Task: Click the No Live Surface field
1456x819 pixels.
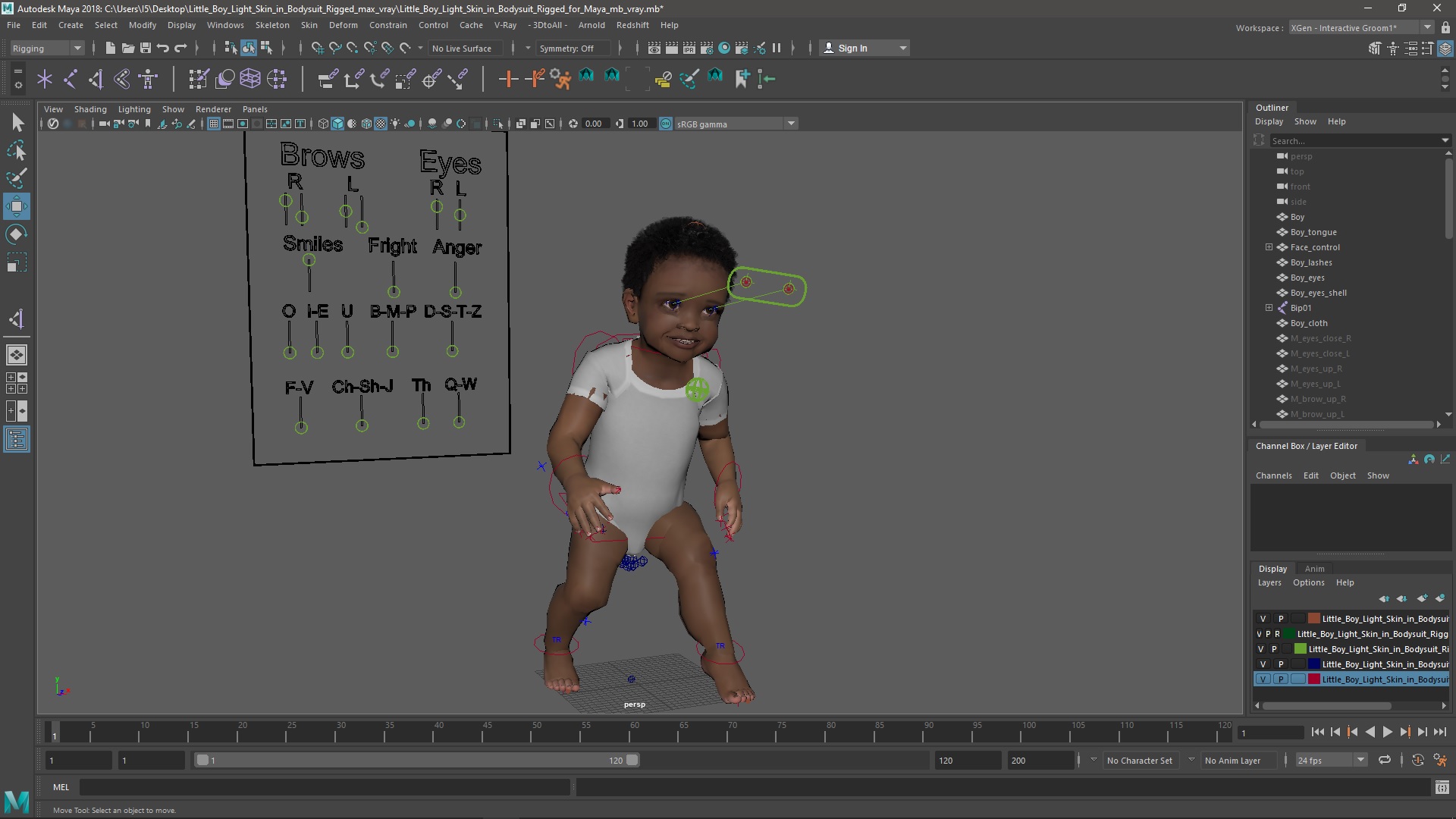Action: tap(465, 48)
